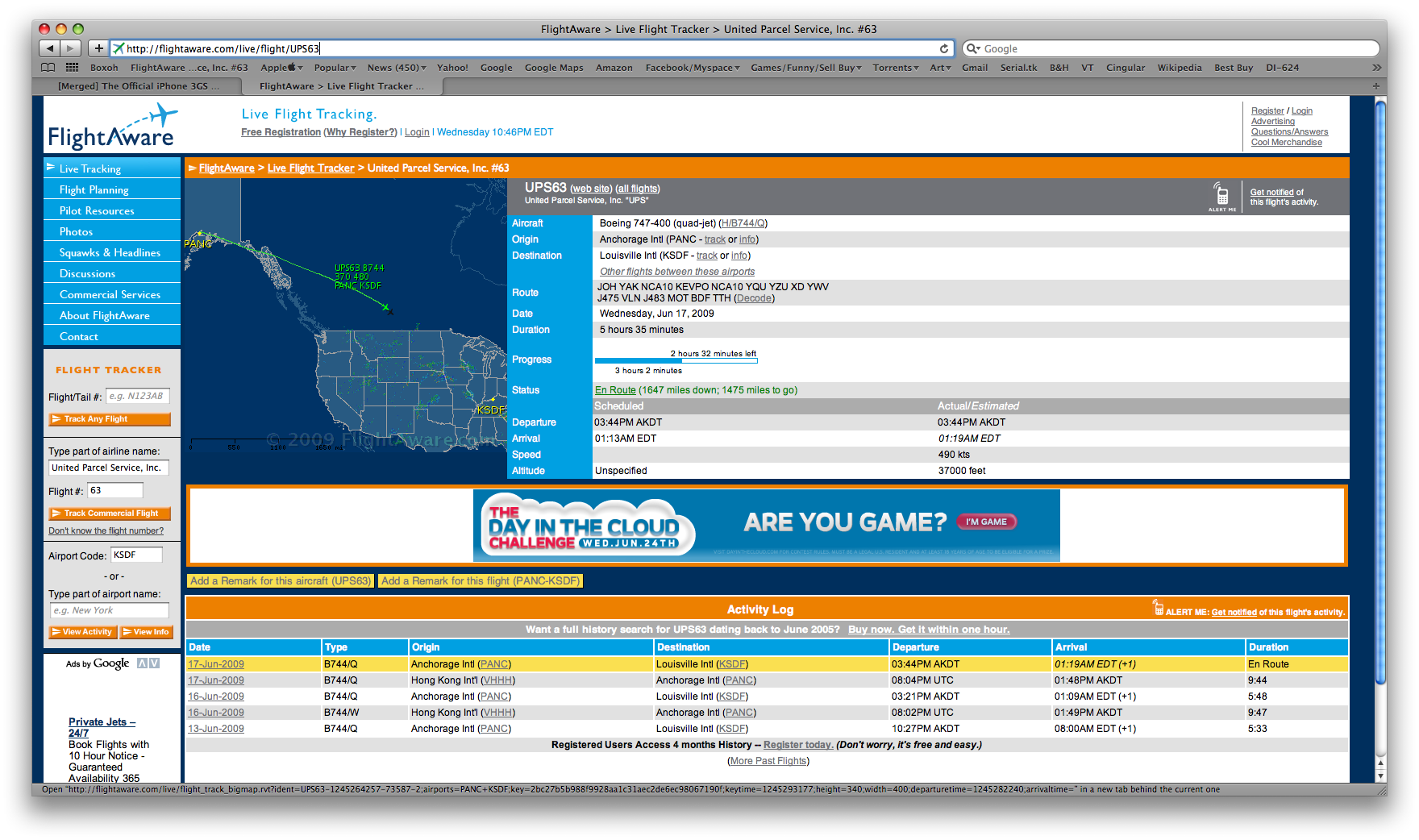The height and width of the screenshot is (840, 1419).
Task: Open the Gmail bookmark in the bookmarks bar
Action: pyautogui.click(x=975, y=68)
